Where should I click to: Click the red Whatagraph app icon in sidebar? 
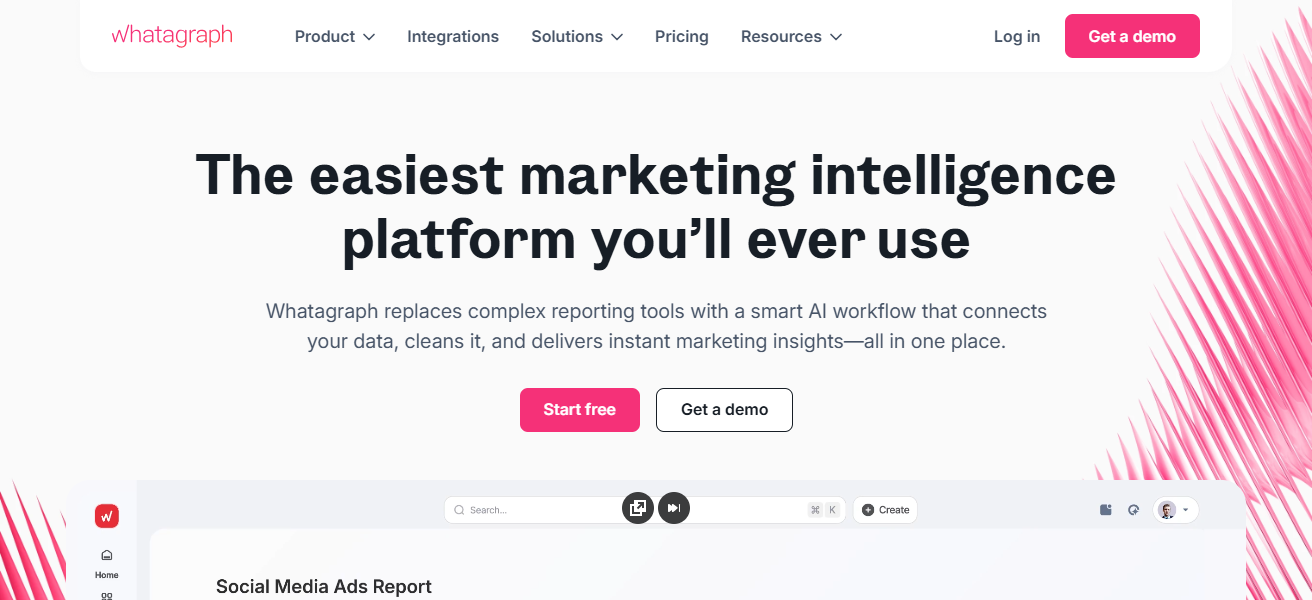tap(107, 516)
